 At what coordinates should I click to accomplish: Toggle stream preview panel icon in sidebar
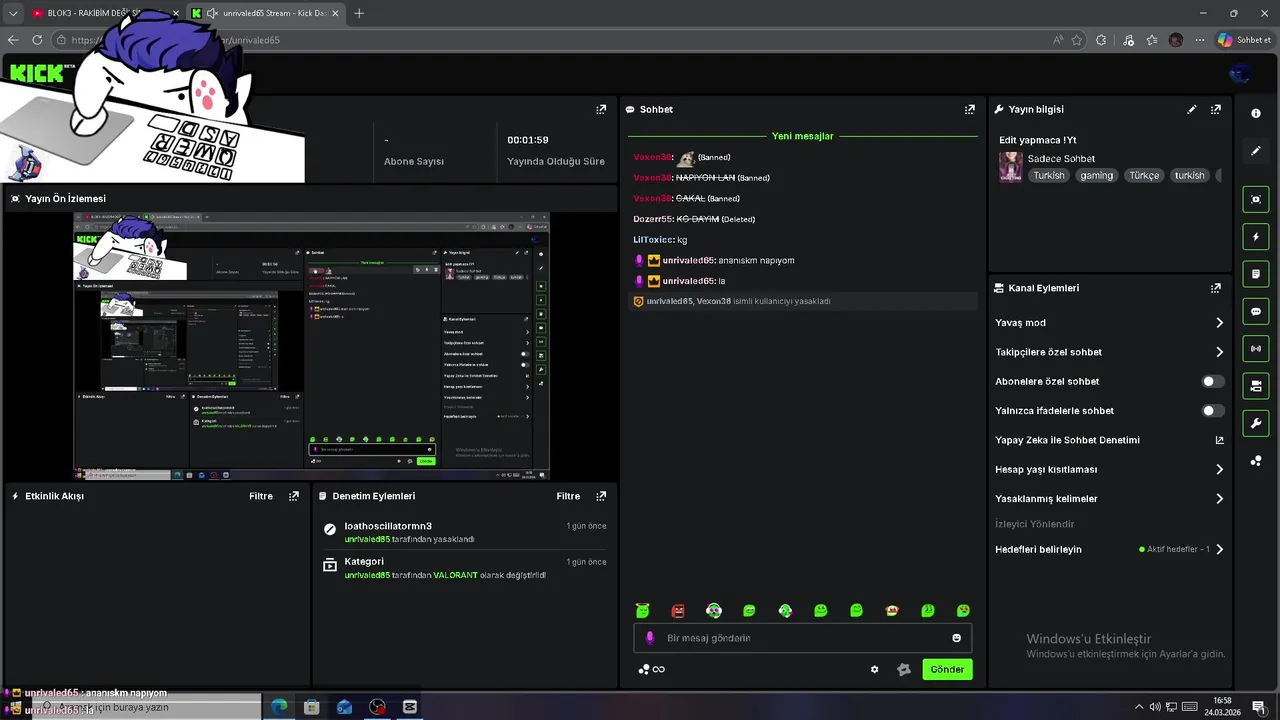pyautogui.click(x=1256, y=199)
